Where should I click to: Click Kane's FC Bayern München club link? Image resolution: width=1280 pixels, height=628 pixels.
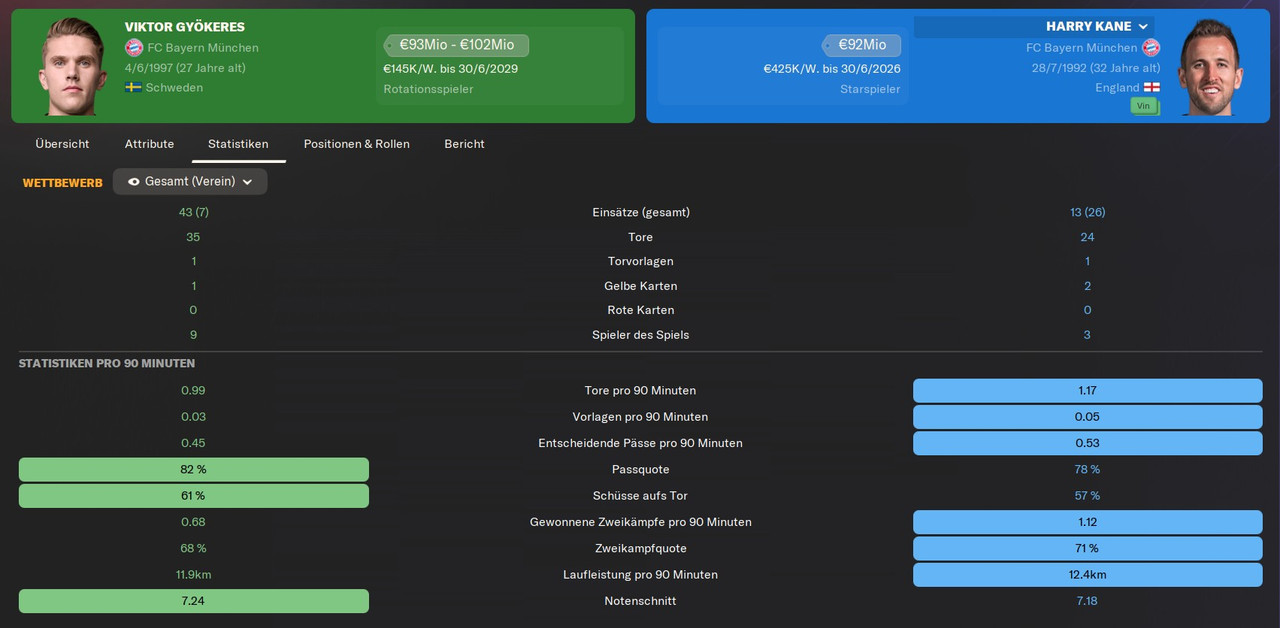pos(1081,48)
